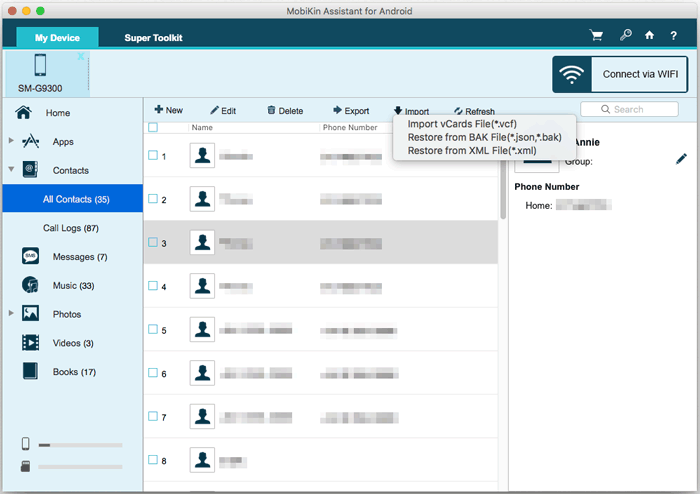Viewport: 700px width, 494px height.
Task: Click the WiFi signal icon
Action: pyautogui.click(x=572, y=75)
